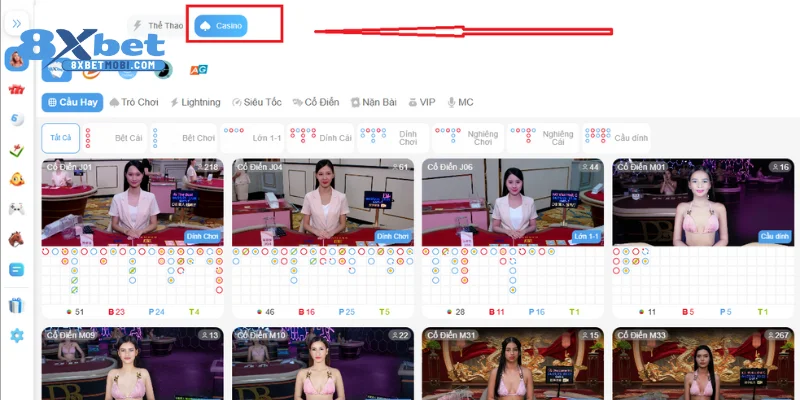Open the J01 bead road scoreboard
The height and width of the screenshot is (400, 800).
(133, 276)
